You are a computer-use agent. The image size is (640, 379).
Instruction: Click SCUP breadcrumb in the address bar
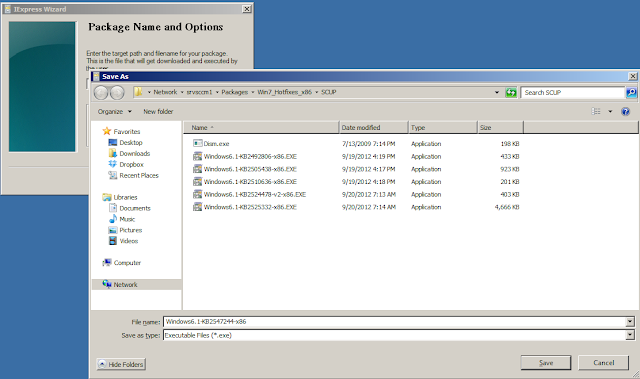(x=329, y=92)
